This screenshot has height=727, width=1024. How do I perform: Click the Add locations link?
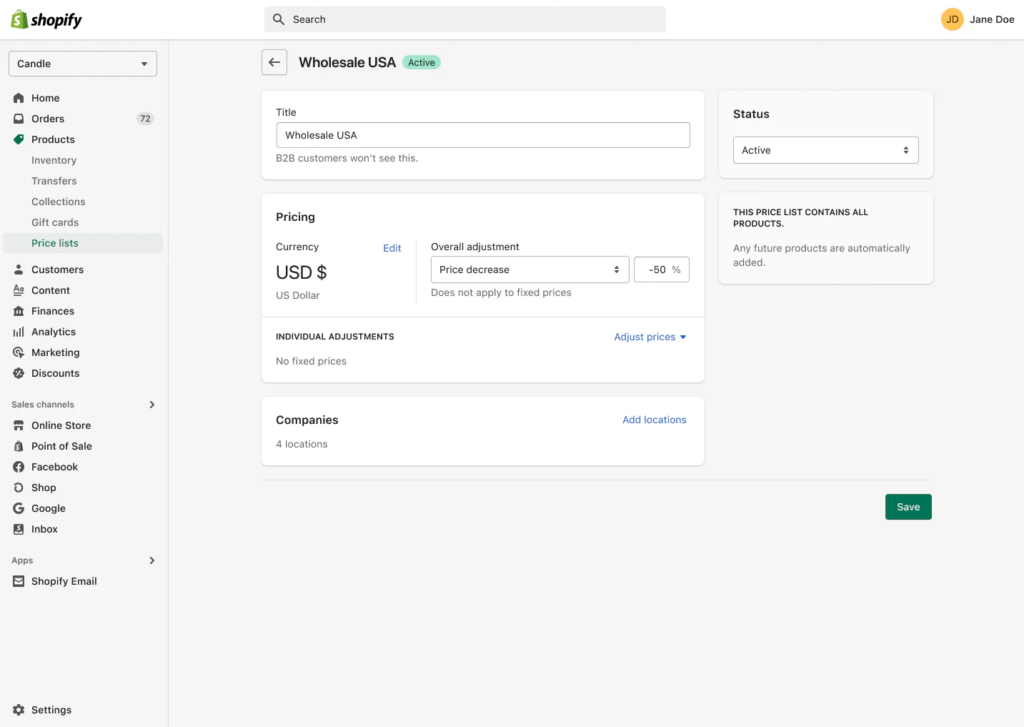(x=654, y=420)
